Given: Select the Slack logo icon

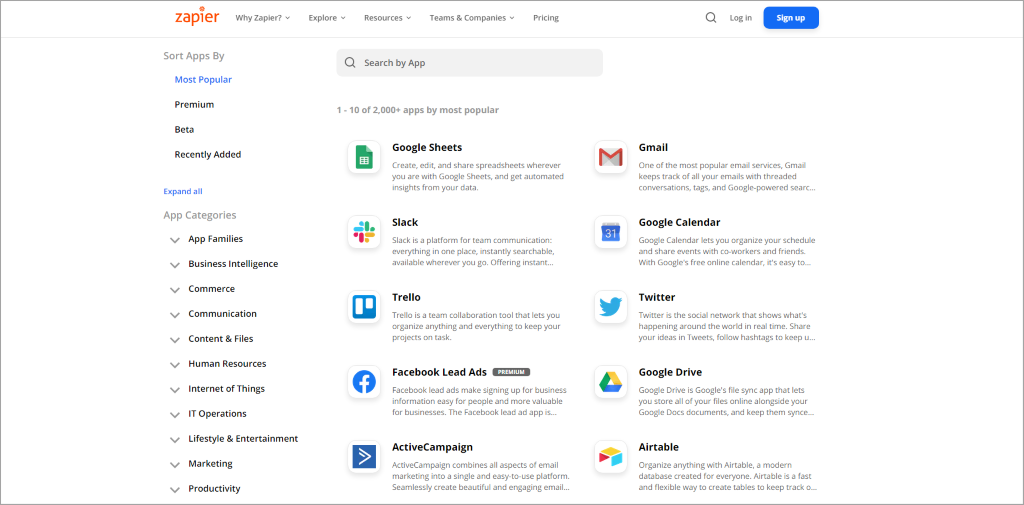Looking at the screenshot, I should [x=364, y=232].
